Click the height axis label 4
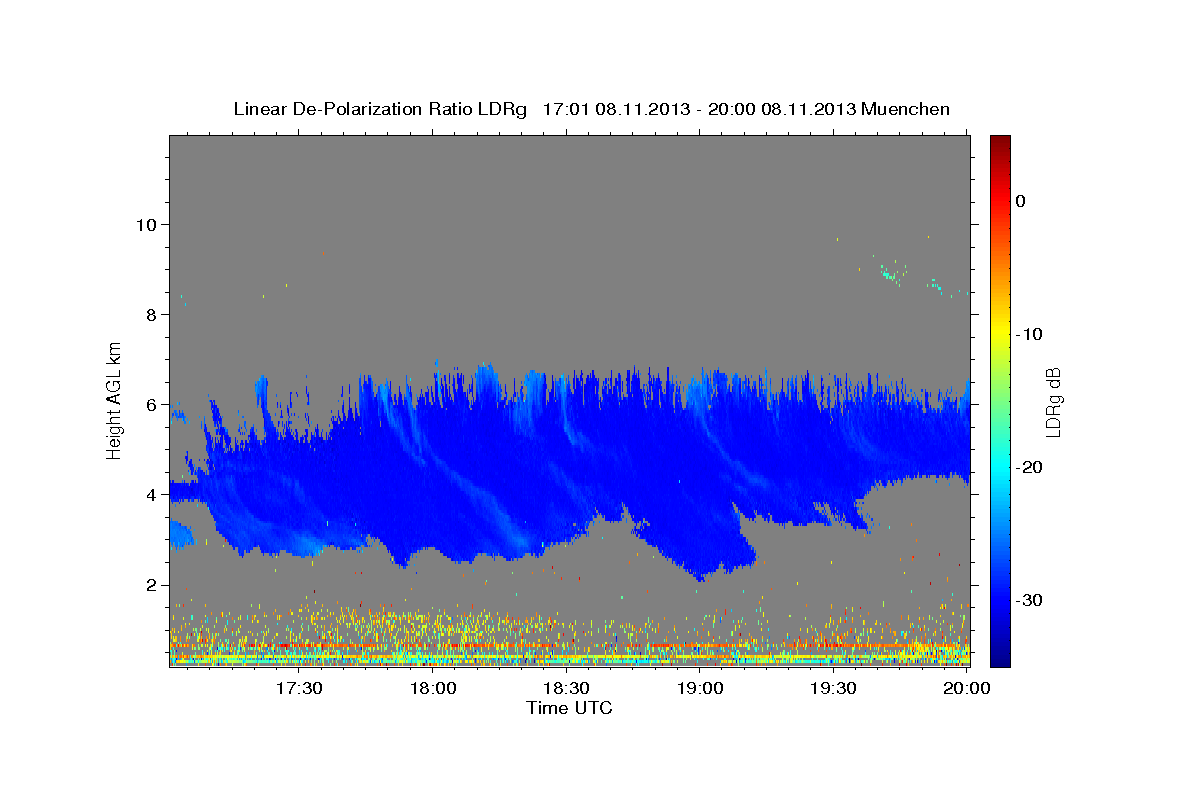 [x=150, y=495]
